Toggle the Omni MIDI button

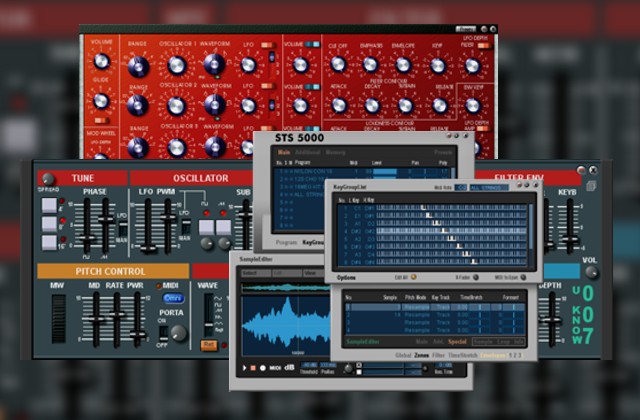172,297
